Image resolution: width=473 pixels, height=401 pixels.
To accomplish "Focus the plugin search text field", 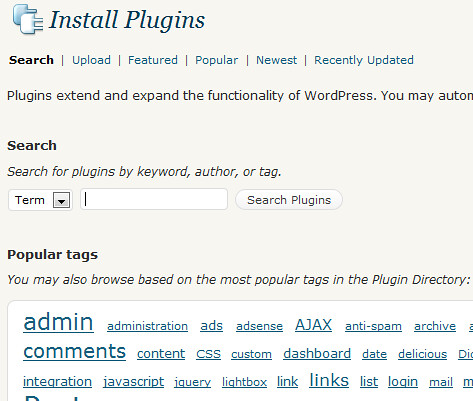I will [154, 199].
